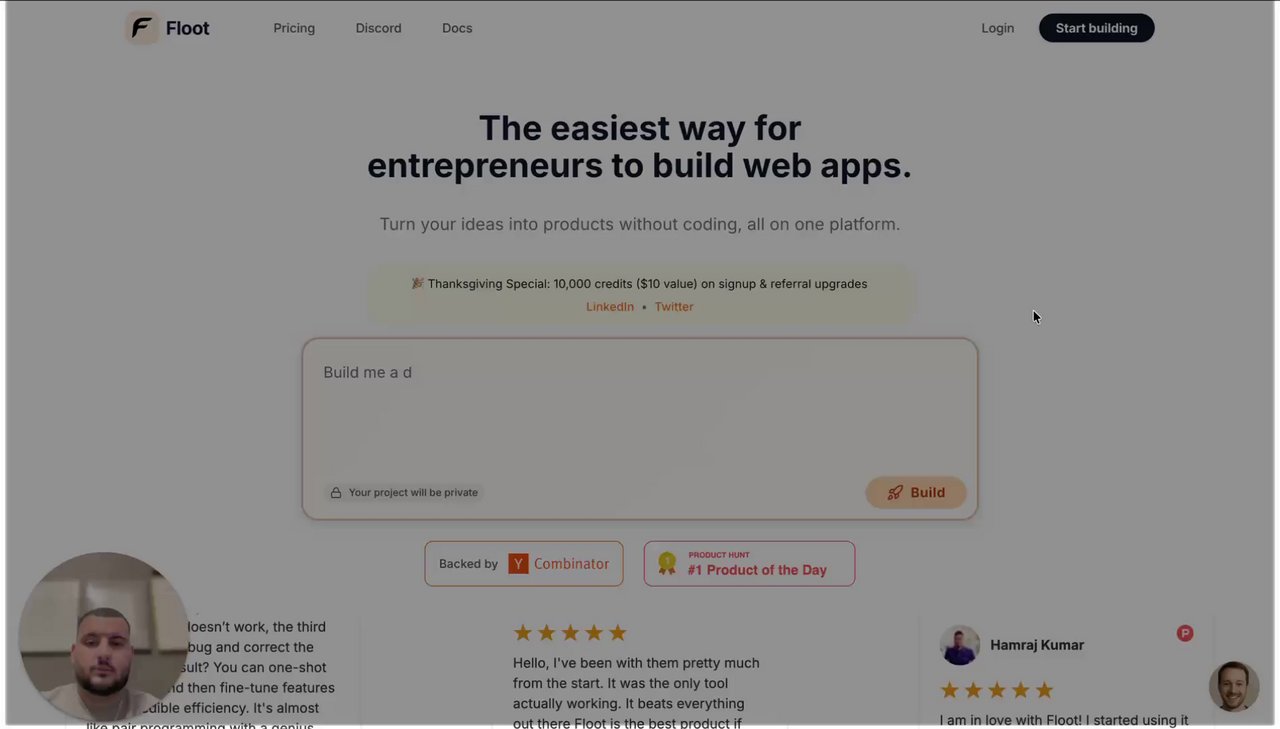Click the rocket Build button
Image resolution: width=1280 pixels, height=729 pixels.
tap(915, 492)
